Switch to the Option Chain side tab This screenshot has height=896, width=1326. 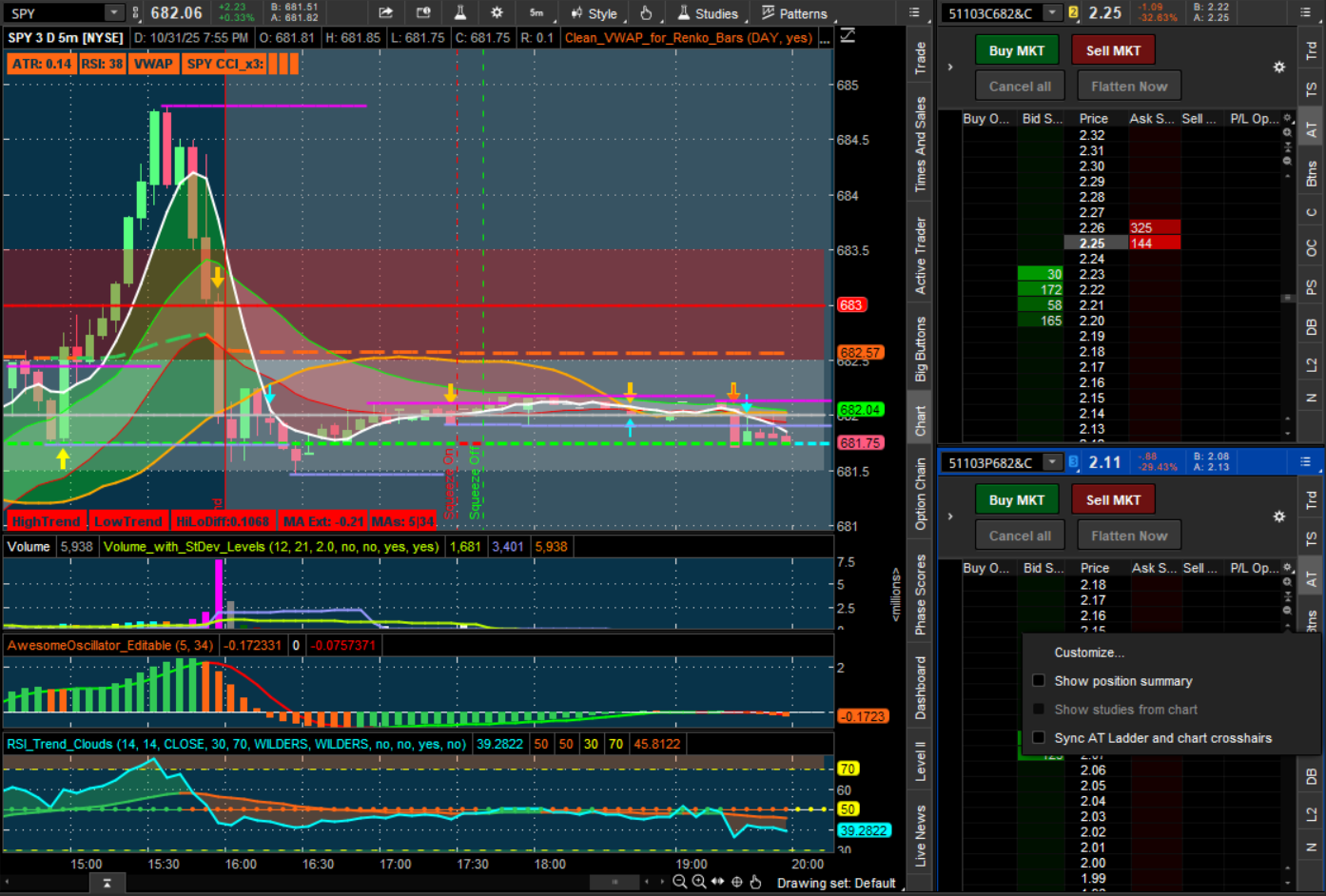point(921,495)
